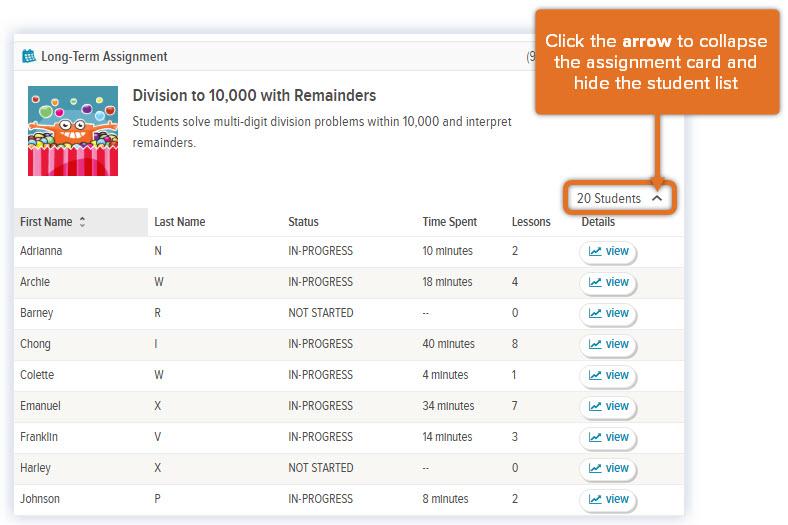View details for Adrianna
788x525 pixels.
[x=608, y=251]
